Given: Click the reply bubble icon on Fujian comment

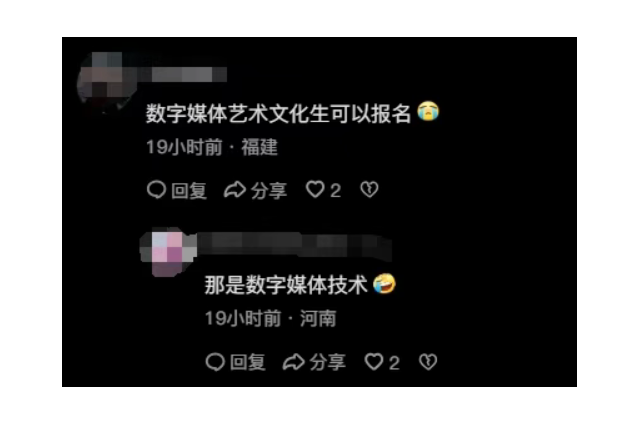Looking at the screenshot, I should click(x=156, y=190).
